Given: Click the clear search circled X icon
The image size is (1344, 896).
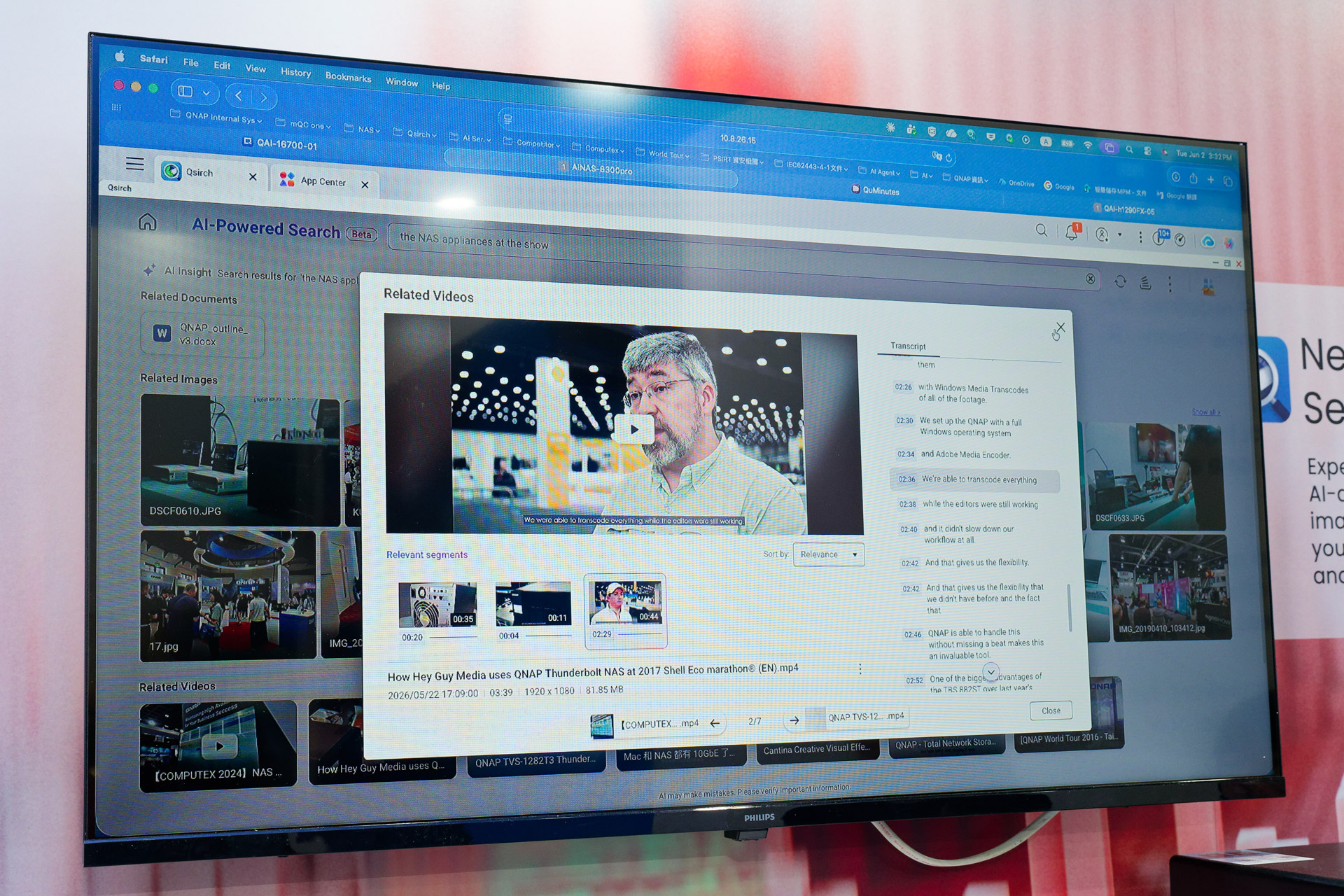Looking at the screenshot, I should pyautogui.click(x=1091, y=279).
